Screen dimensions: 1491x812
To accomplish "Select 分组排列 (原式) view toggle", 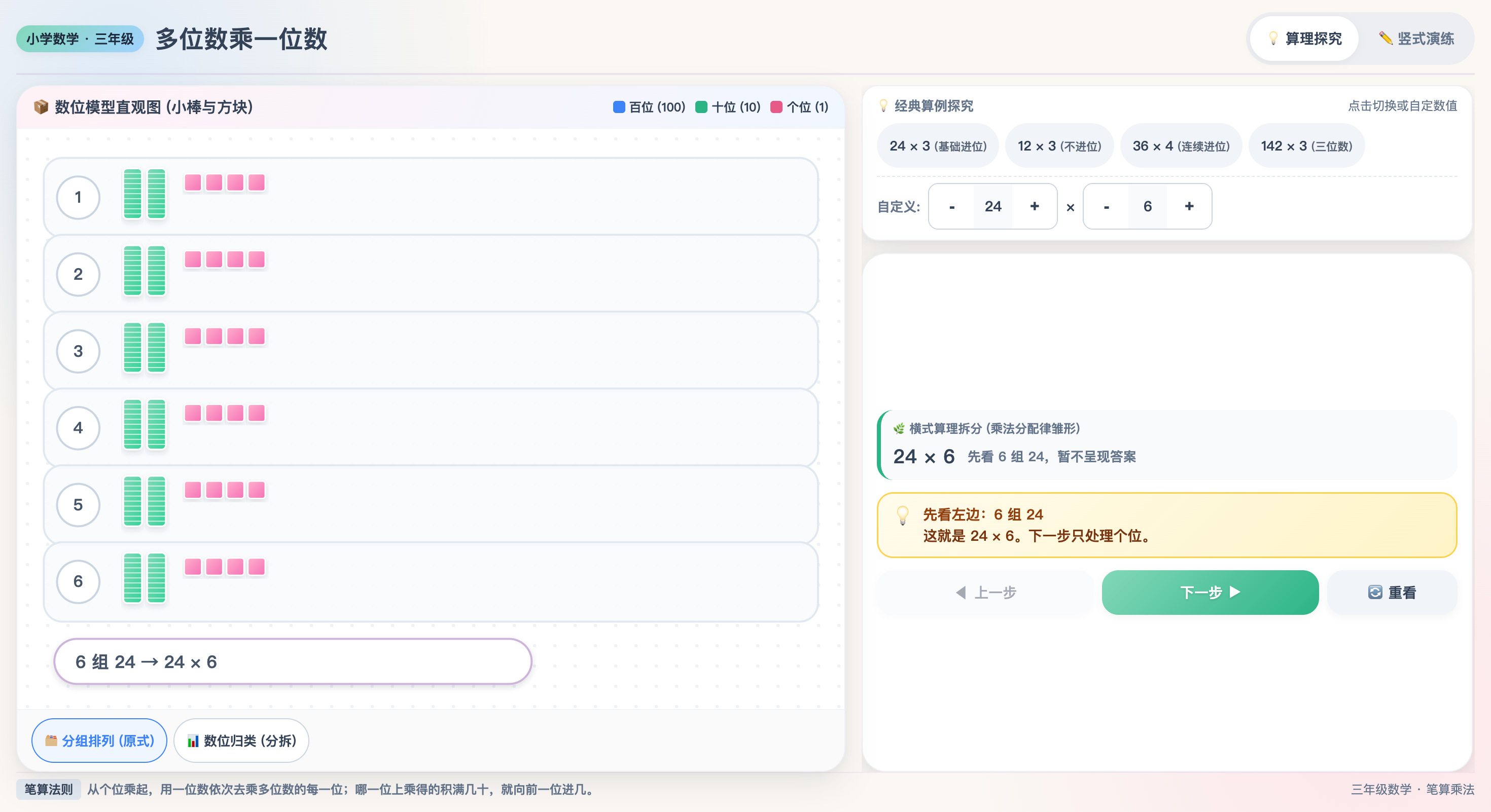I will pos(99,741).
